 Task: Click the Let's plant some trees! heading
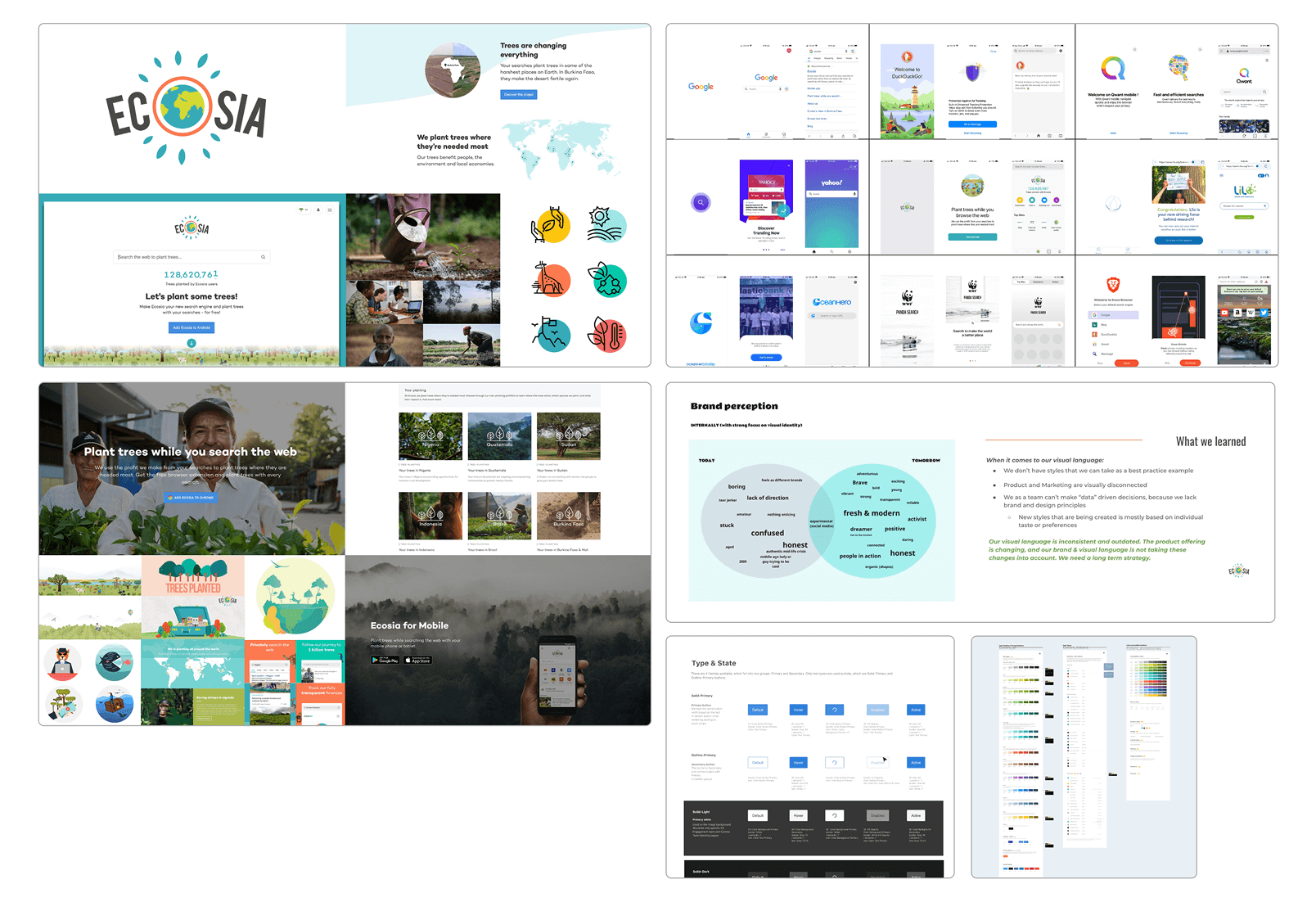pos(192,296)
